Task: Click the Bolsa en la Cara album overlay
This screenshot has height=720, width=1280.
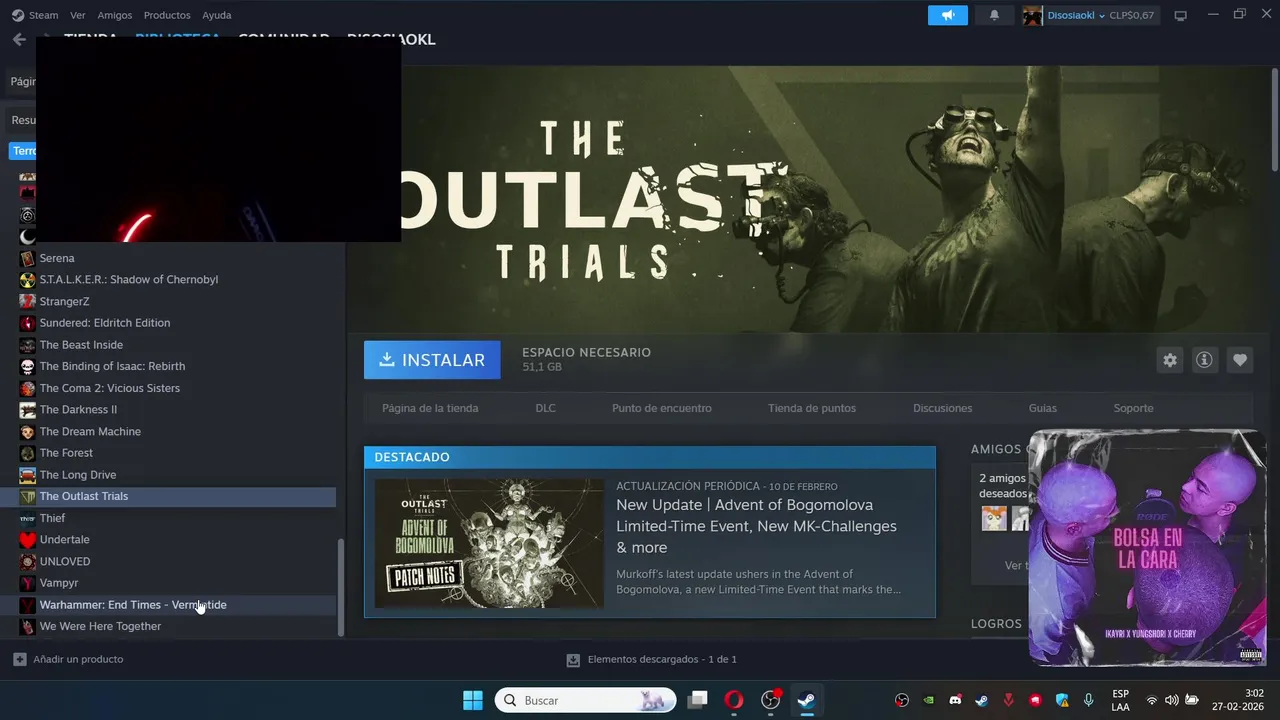Action: pos(1147,548)
